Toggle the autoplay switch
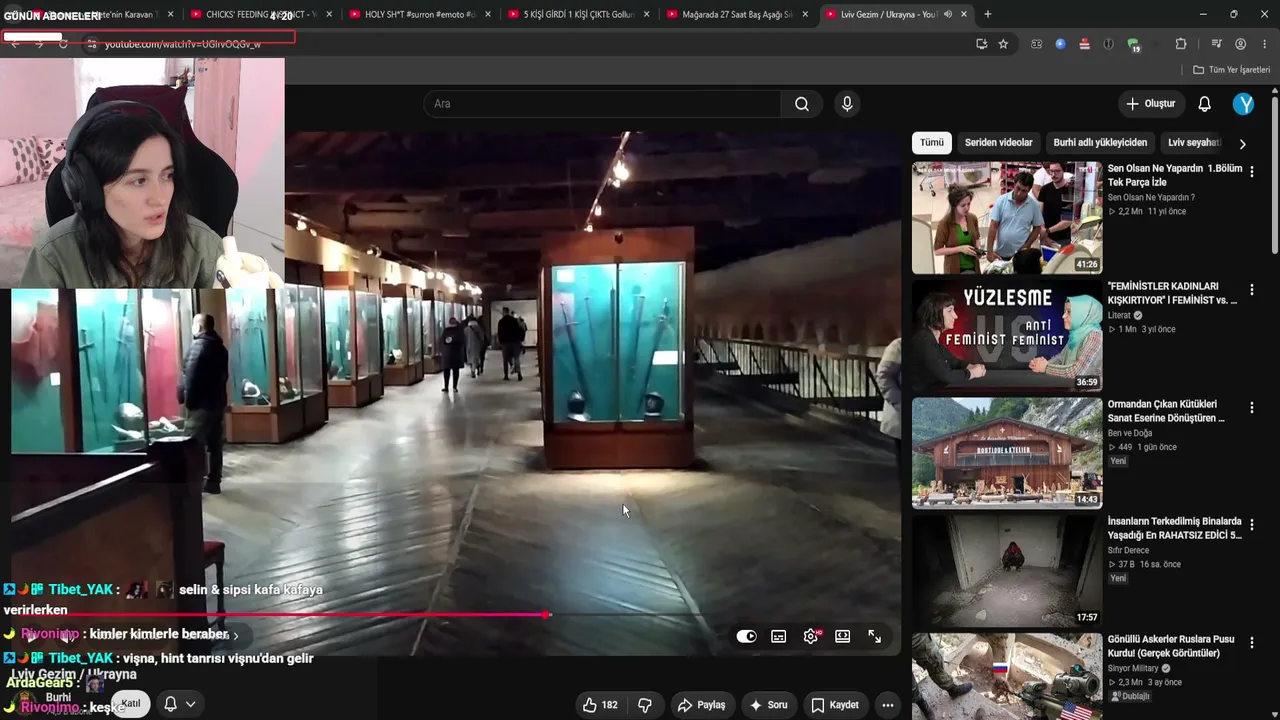The width and height of the screenshot is (1280, 720). pos(747,636)
